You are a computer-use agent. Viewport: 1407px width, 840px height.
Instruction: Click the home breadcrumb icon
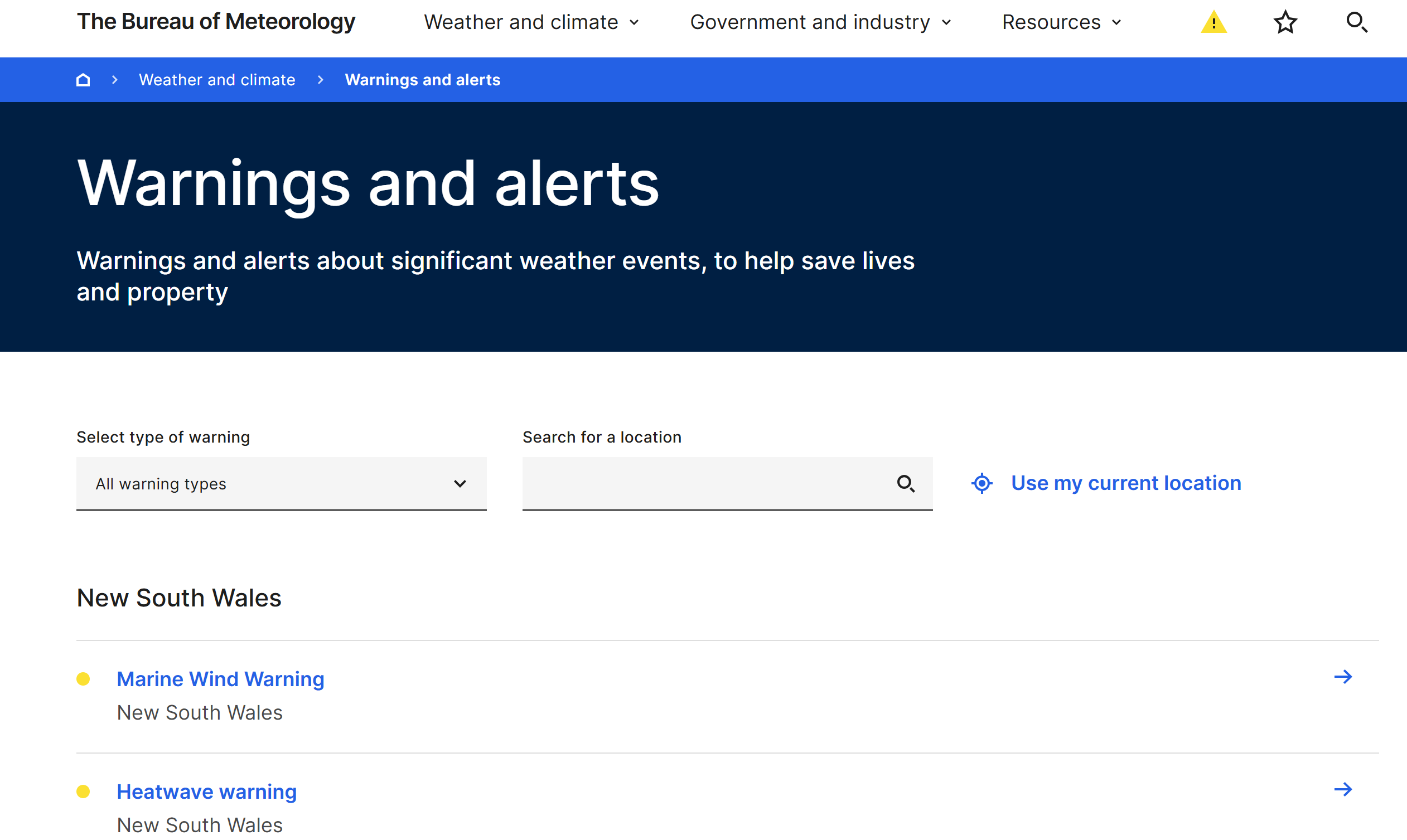point(83,80)
